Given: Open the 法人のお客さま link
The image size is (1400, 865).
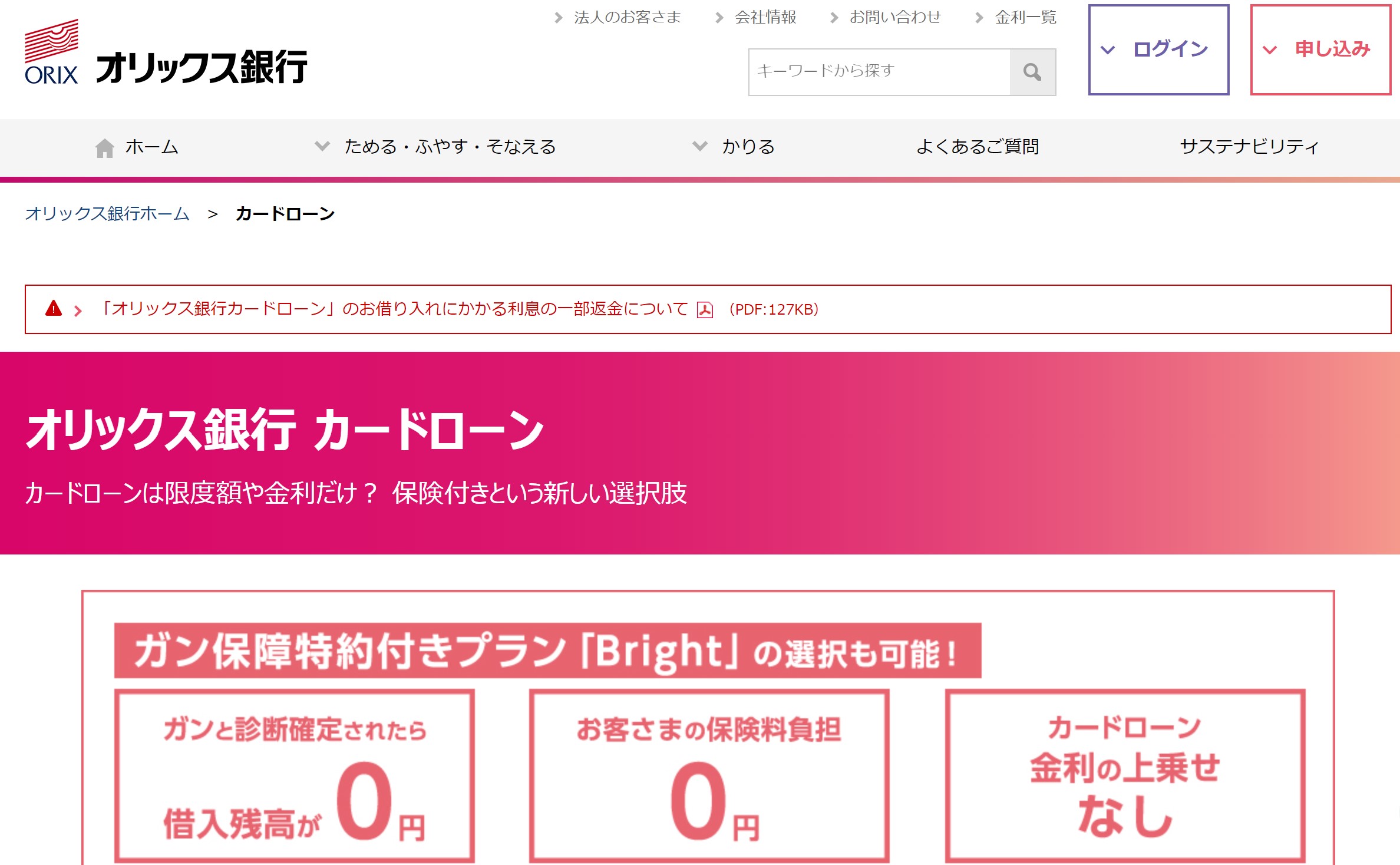Looking at the screenshot, I should click(x=627, y=17).
